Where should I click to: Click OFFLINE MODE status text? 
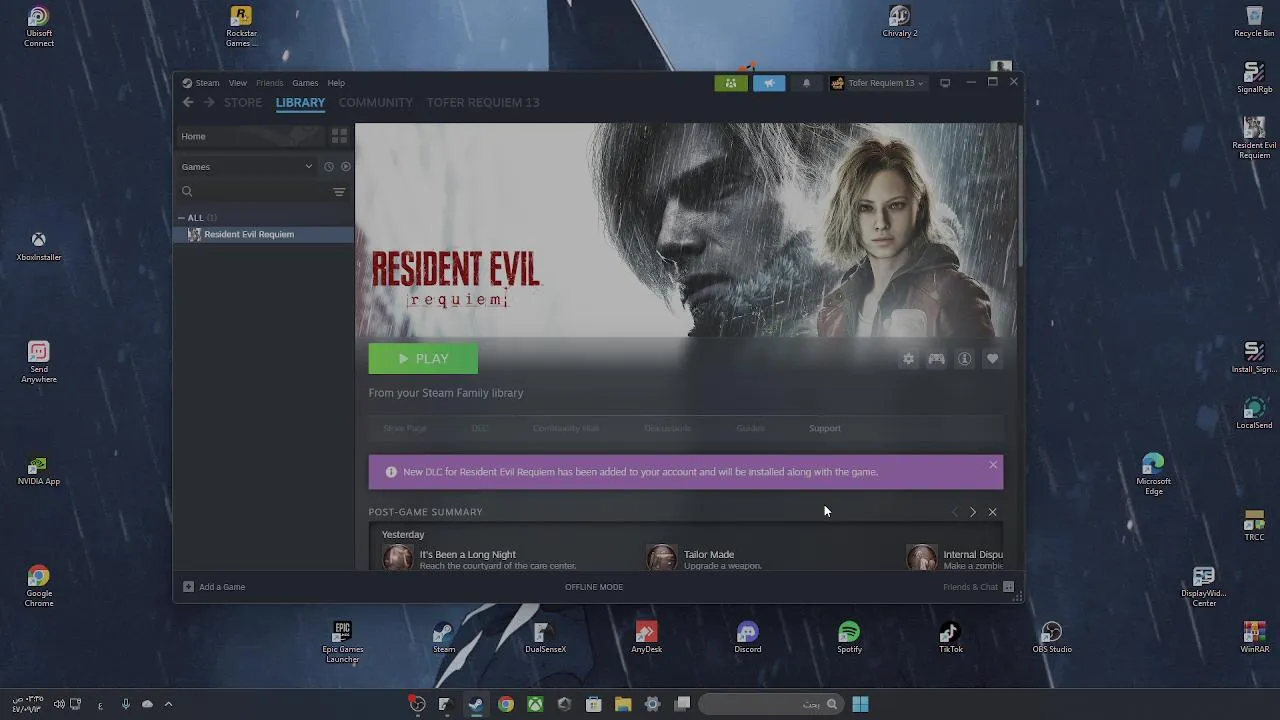point(594,587)
